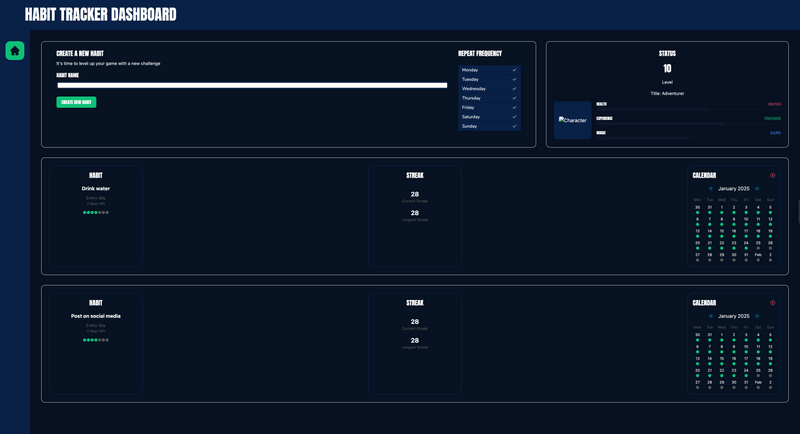Toggle Saturday in Repeat Frequency list
800x434 pixels.
pyautogui.click(x=489, y=117)
